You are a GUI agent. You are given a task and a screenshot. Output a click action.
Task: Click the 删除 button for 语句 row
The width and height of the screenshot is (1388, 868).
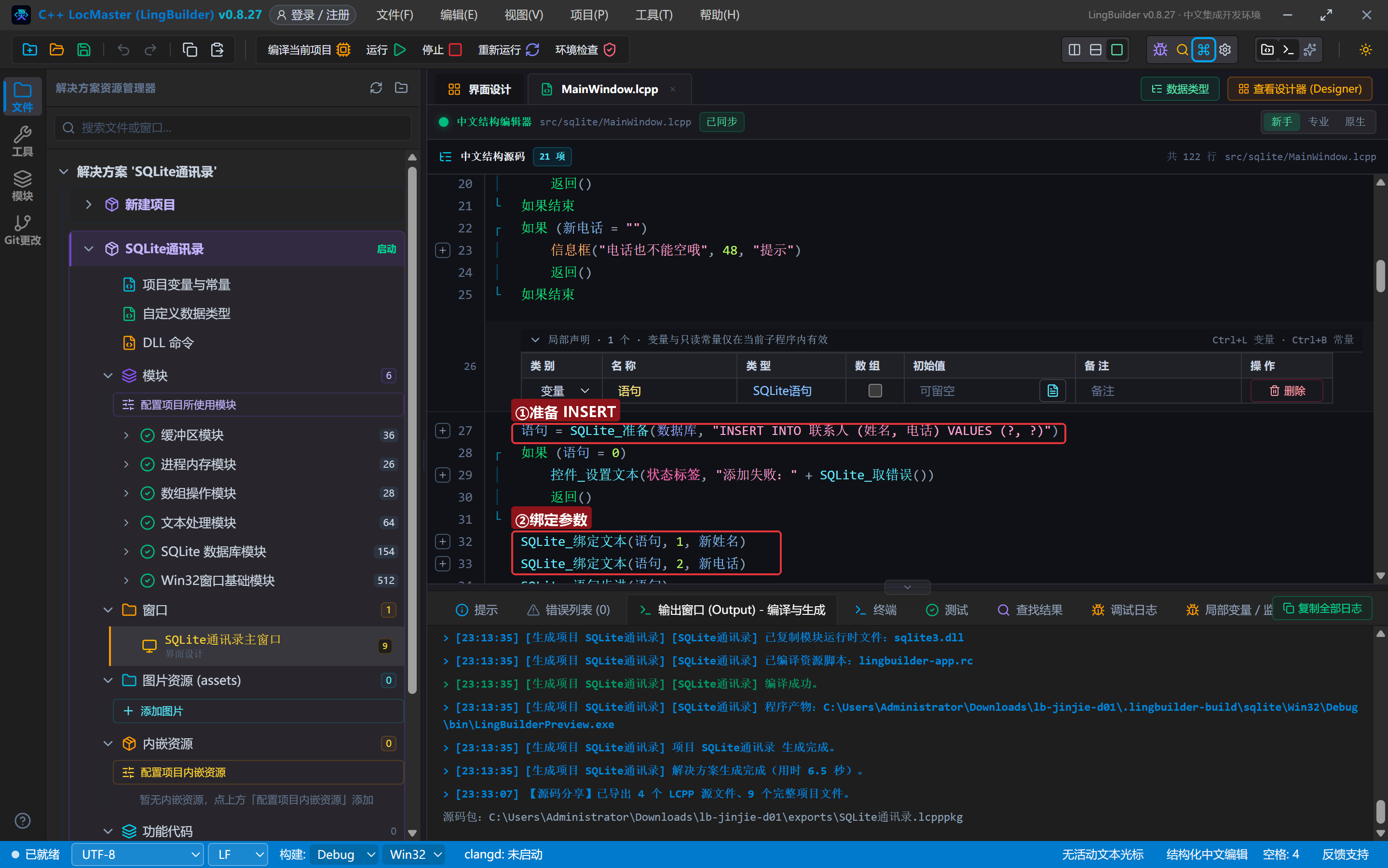[1287, 391]
